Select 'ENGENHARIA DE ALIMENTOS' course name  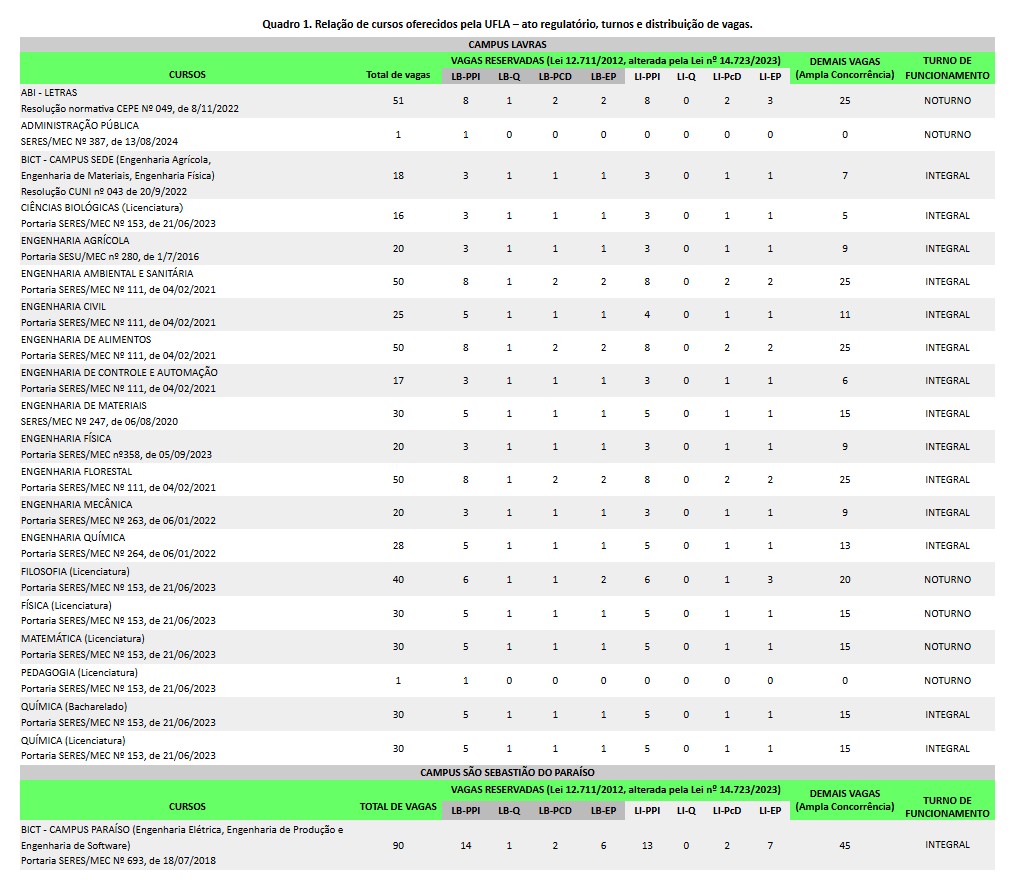(86, 340)
